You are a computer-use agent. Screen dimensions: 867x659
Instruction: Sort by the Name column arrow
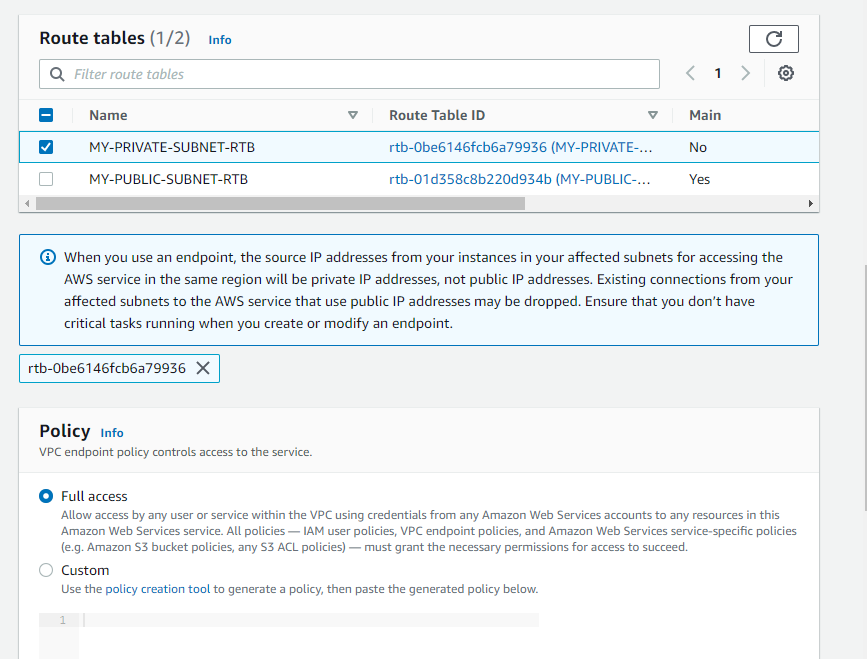click(x=353, y=115)
